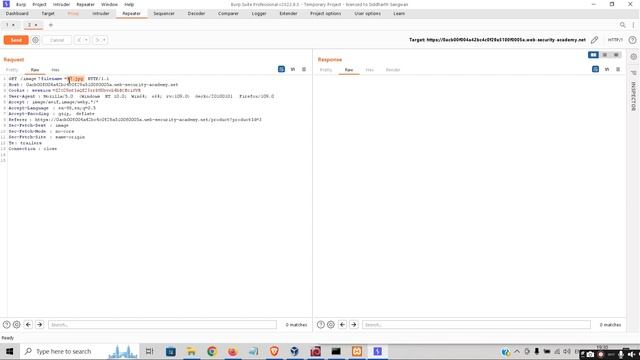Image resolution: width=640 pixels, height=360 pixels.
Task: Open request search settings gear
Action: pos(17,324)
